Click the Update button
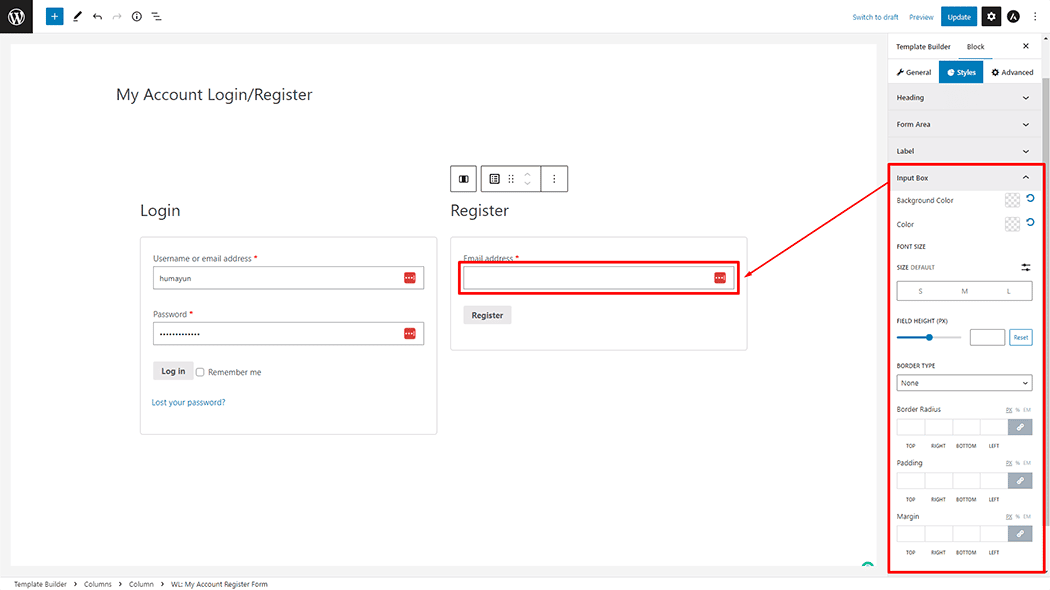Image resolution: width=1050 pixels, height=590 pixels. pos(958,16)
